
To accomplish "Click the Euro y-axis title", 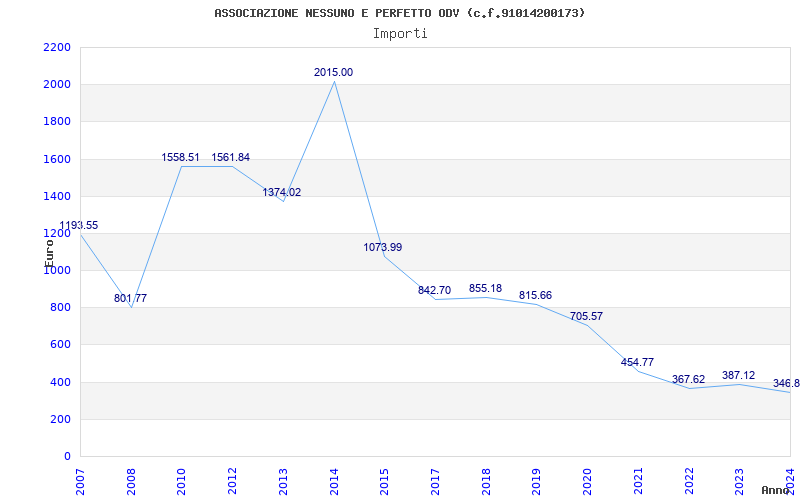I will tap(49, 253).
